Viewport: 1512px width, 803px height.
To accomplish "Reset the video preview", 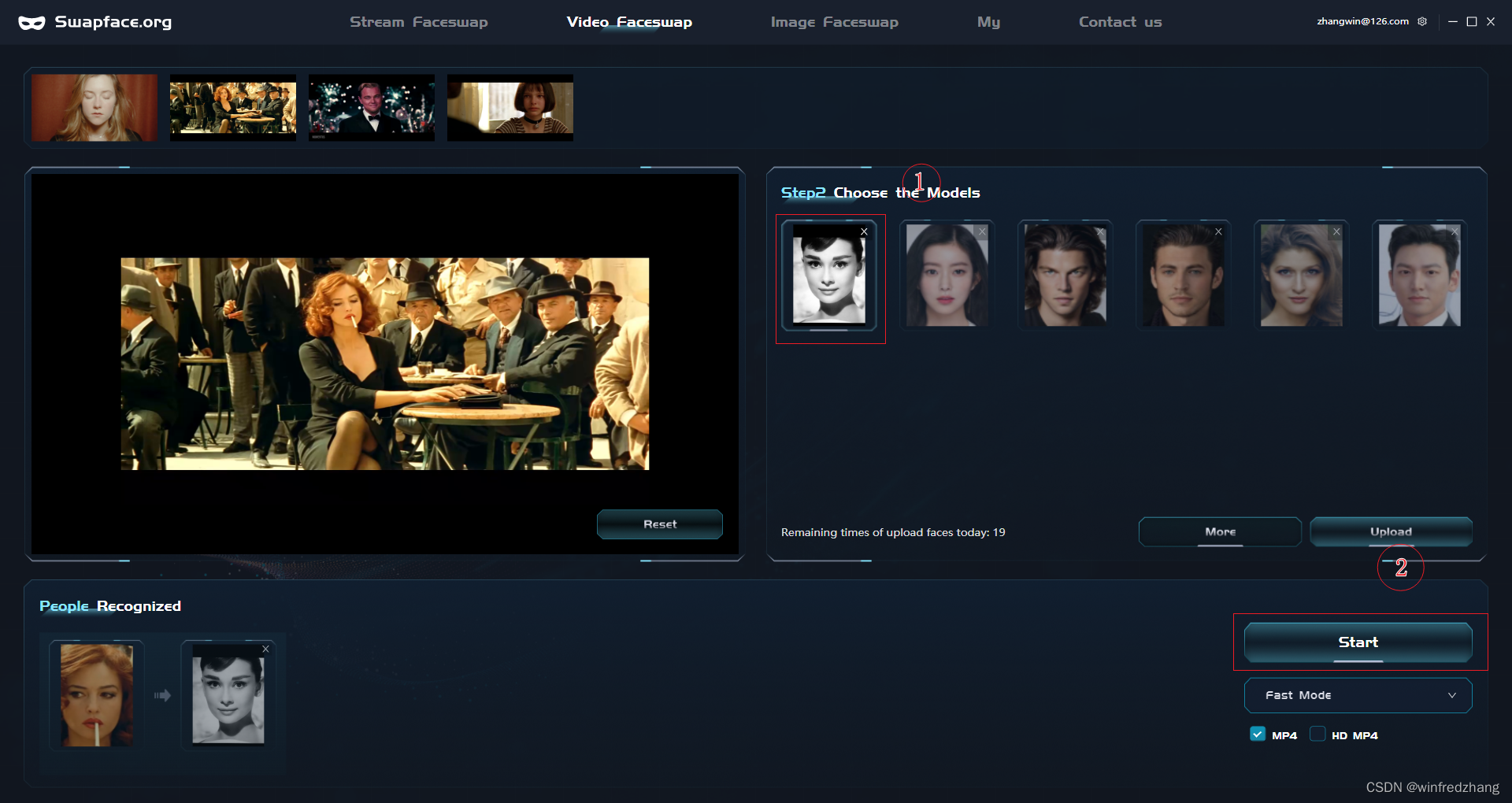I will [x=660, y=524].
